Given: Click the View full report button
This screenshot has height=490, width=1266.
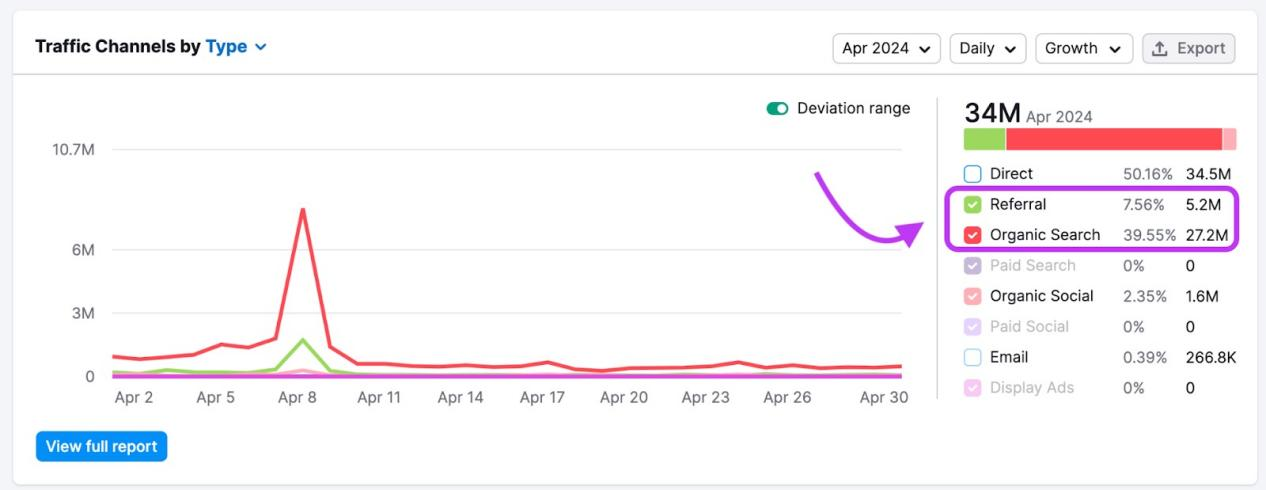Looking at the screenshot, I should tap(101, 447).
